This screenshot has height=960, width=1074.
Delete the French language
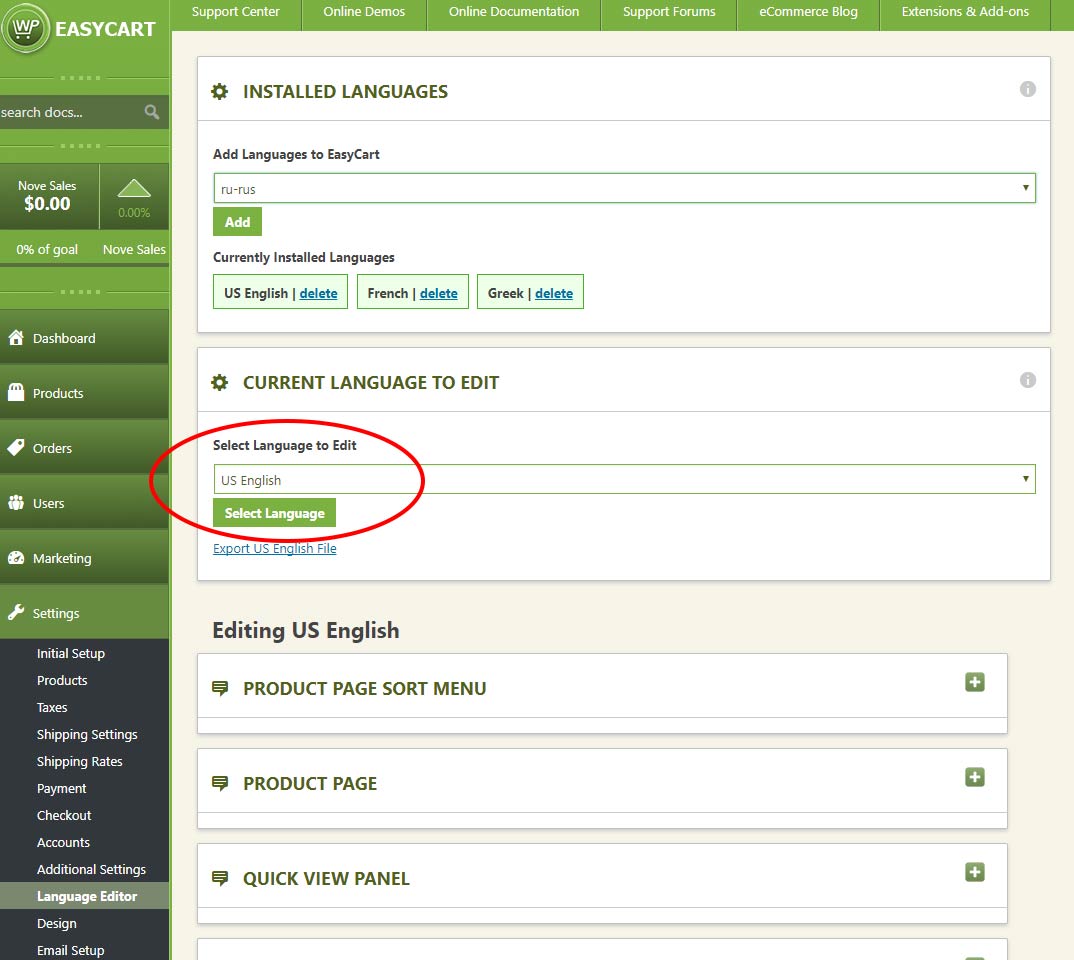point(438,293)
